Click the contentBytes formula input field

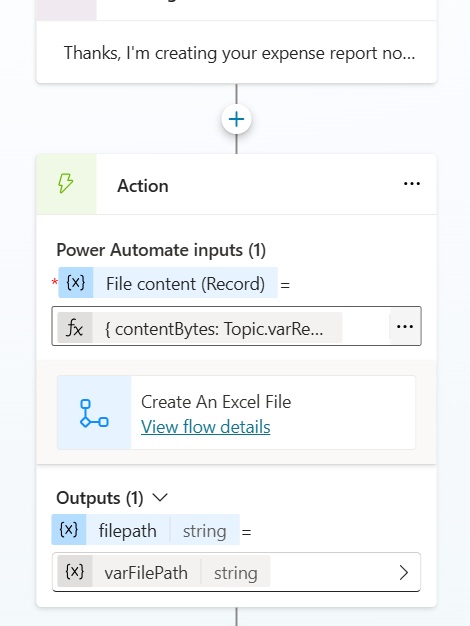[236, 326]
